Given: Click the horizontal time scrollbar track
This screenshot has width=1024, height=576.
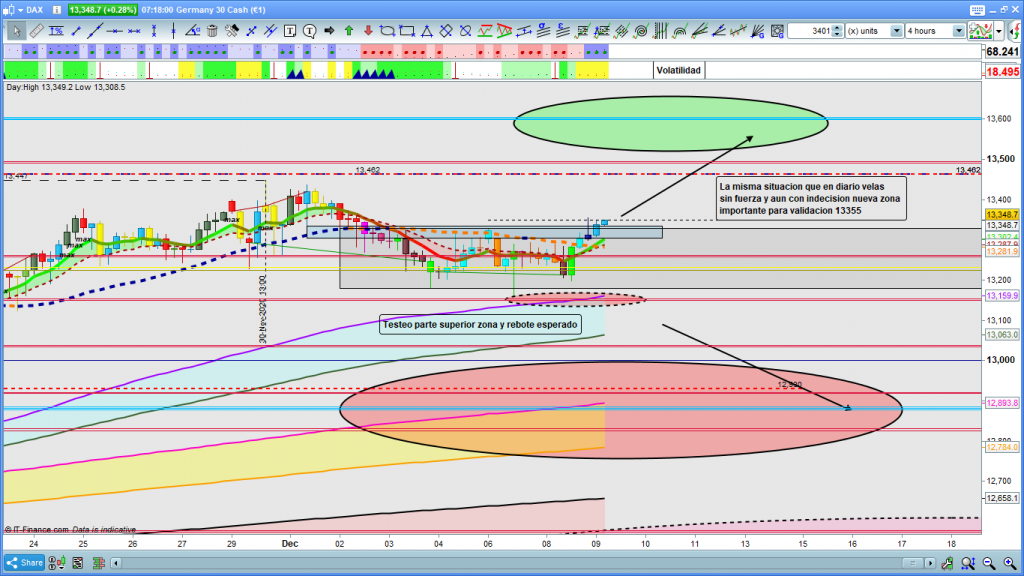Looking at the screenshot, I should (500, 562).
